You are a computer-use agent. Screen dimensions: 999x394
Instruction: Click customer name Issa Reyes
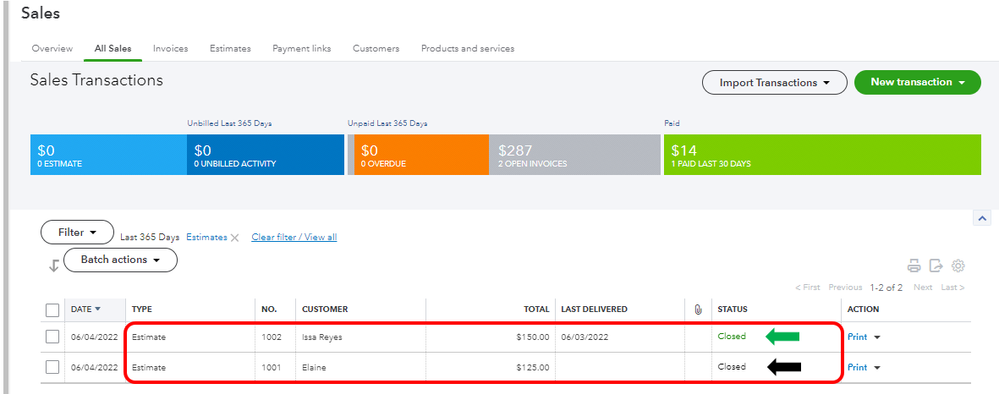[x=322, y=337]
